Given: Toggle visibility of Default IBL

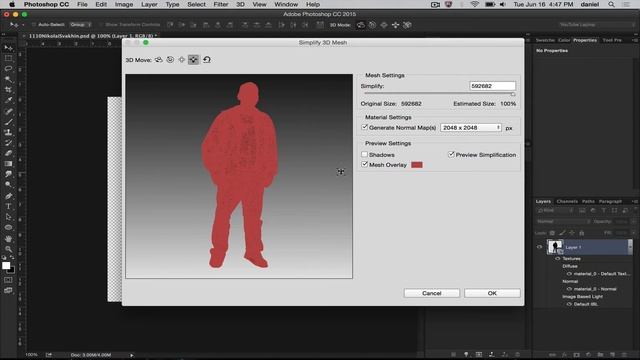Looking at the screenshot, I should (x=569, y=304).
